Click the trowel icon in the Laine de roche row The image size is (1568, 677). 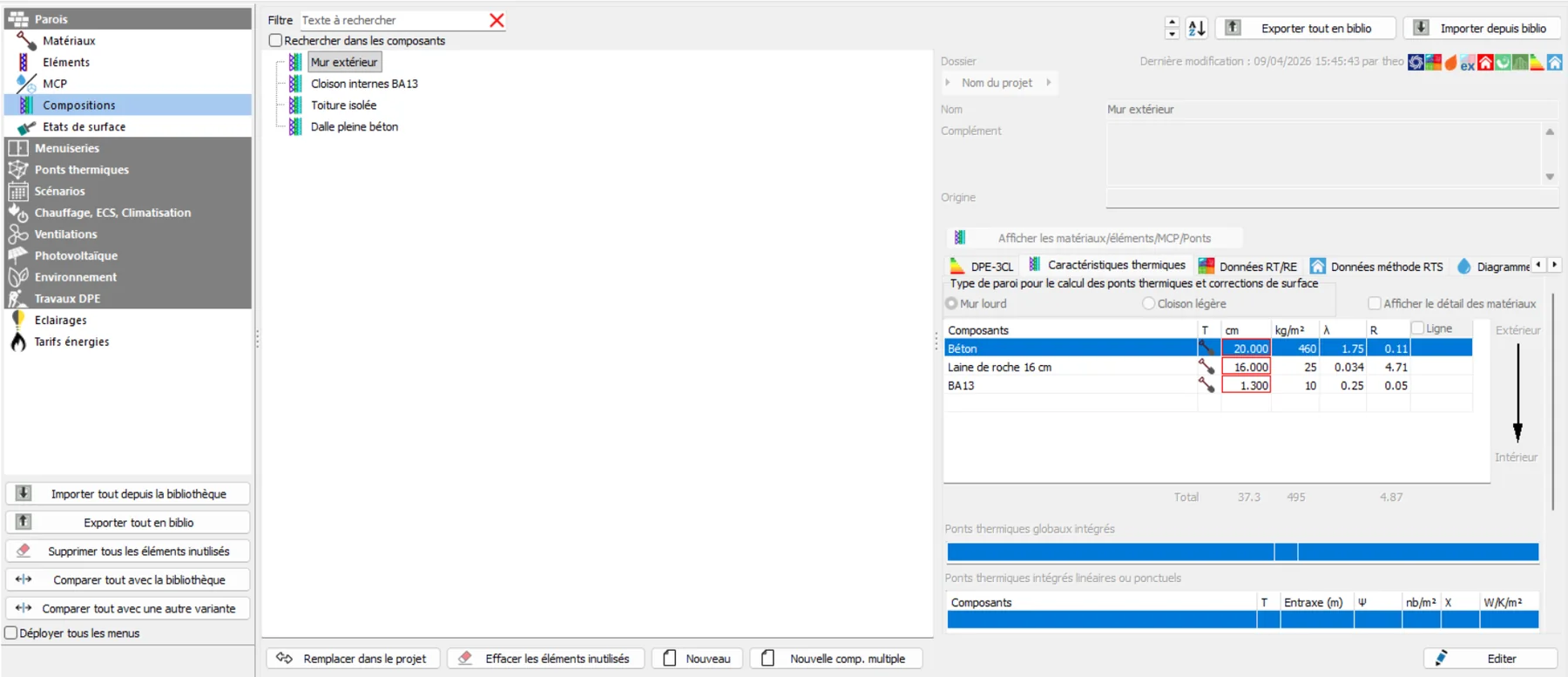(x=1206, y=367)
